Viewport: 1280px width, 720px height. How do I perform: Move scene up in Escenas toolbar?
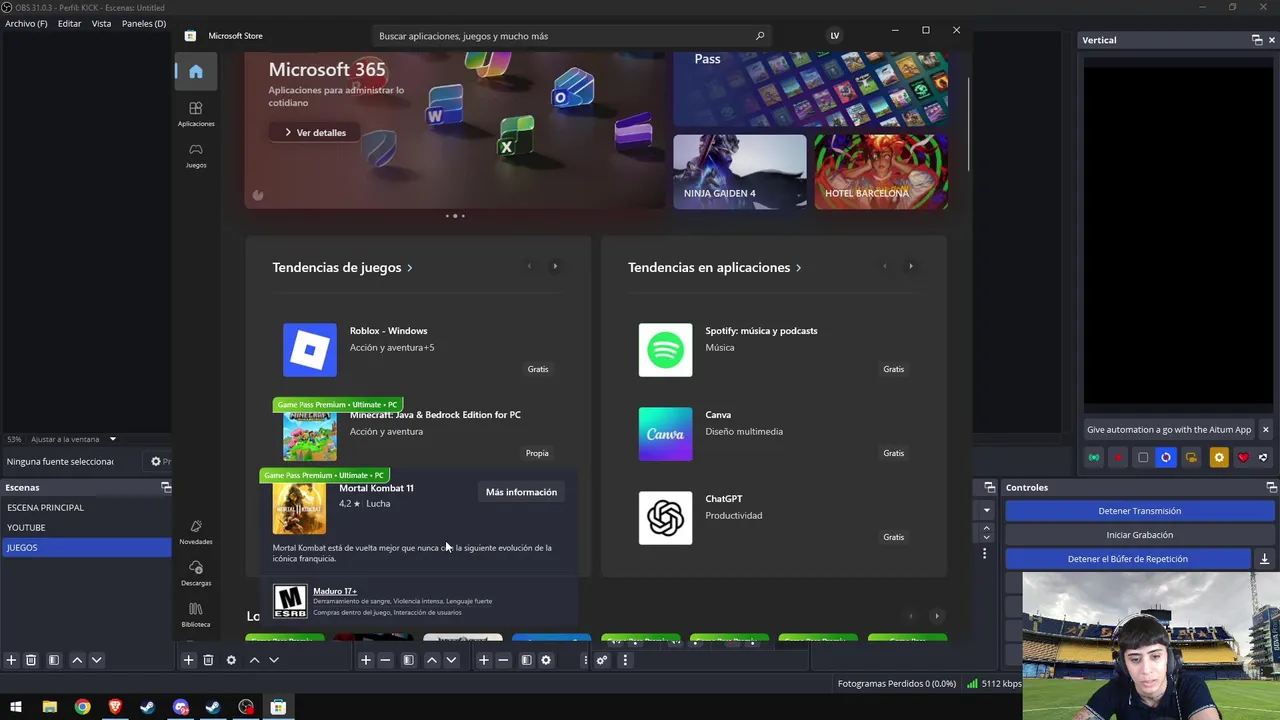(77, 660)
